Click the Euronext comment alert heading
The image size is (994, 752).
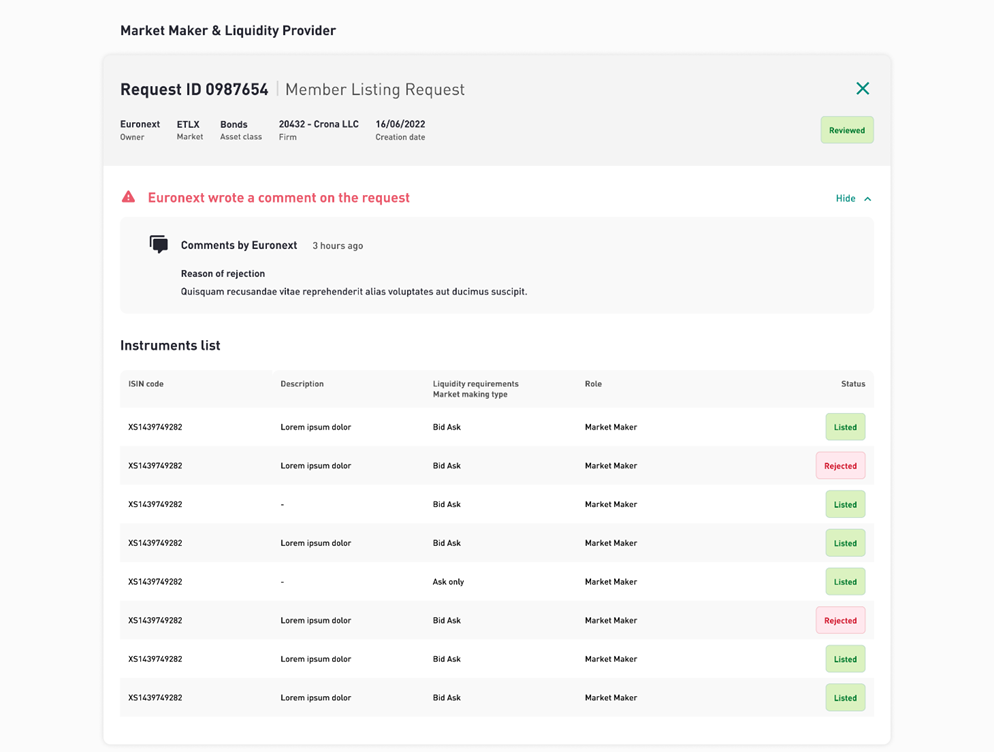(x=278, y=198)
